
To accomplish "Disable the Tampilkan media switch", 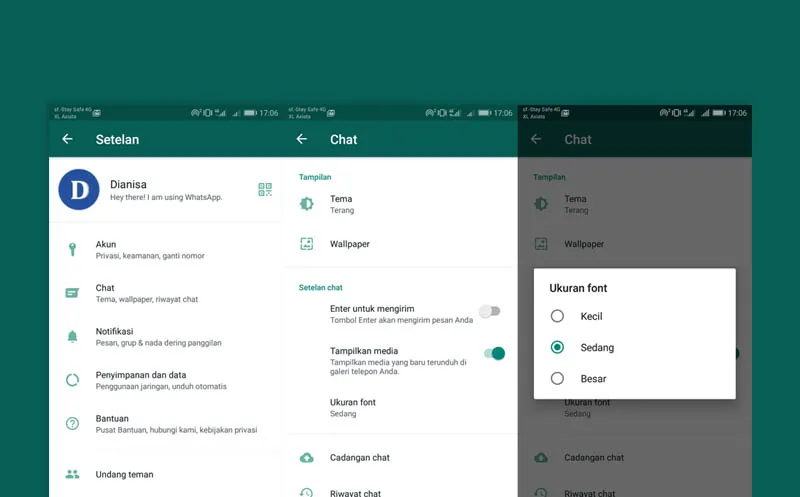I will [494, 353].
